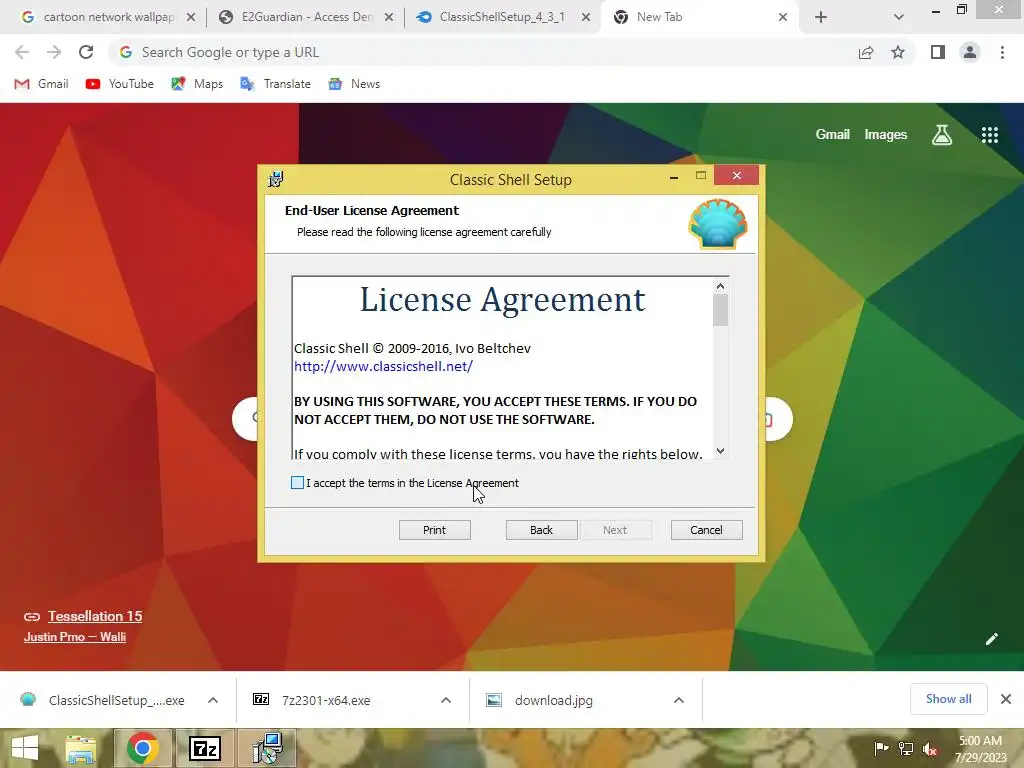This screenshot has width=1024, height=768.
Task: Accept the License Agreement terms checkbox
Action: click(297, 483)
